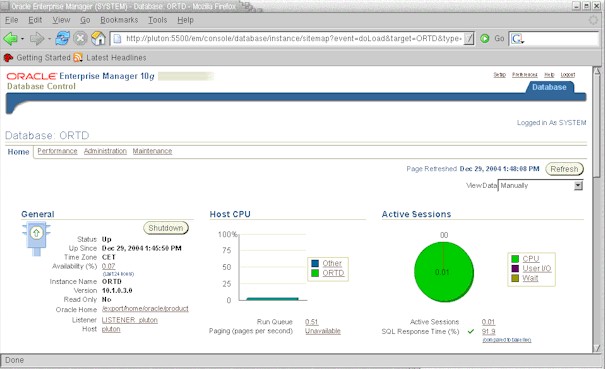Click the Go text button
The image size is (606, 369).
pyautogui.click(x=499, y=39)
